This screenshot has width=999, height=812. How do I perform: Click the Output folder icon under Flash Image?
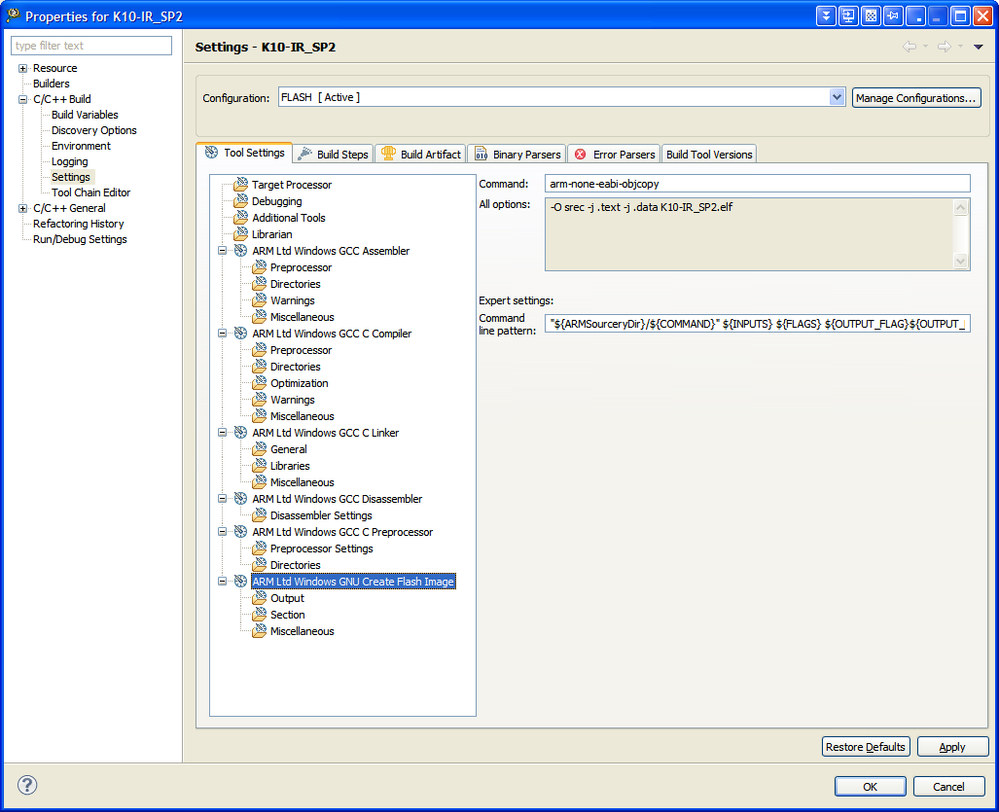(x=259, y=598)
